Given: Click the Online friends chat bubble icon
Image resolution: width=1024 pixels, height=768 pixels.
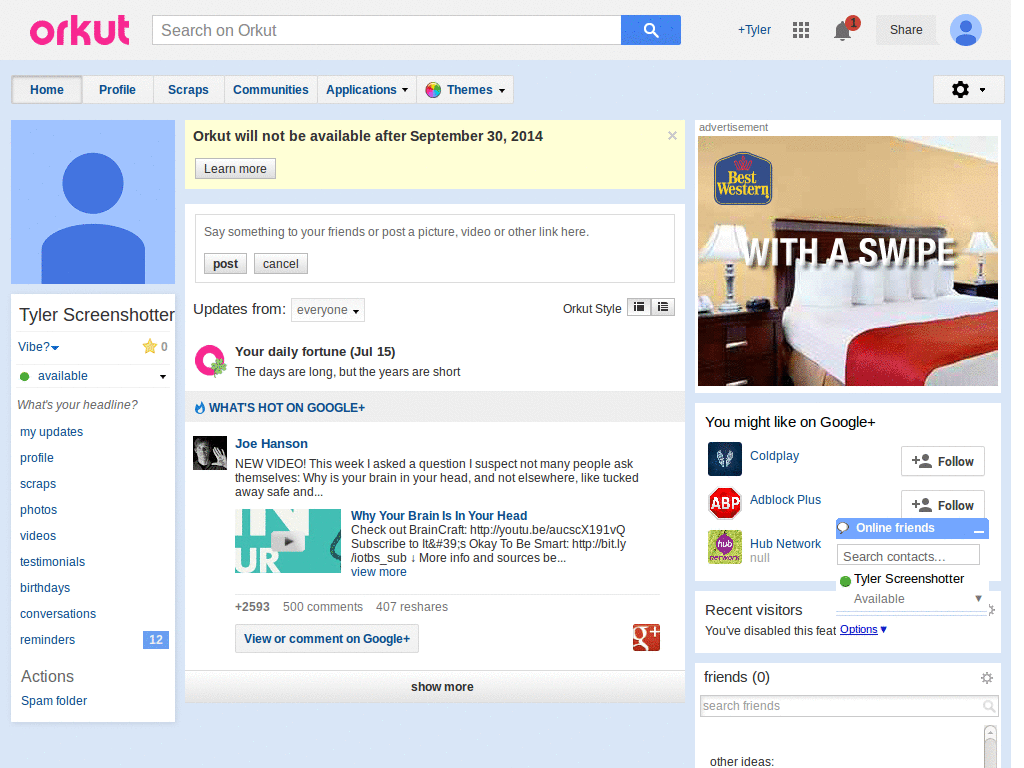Looking at the screenshot, I should 843,528.
